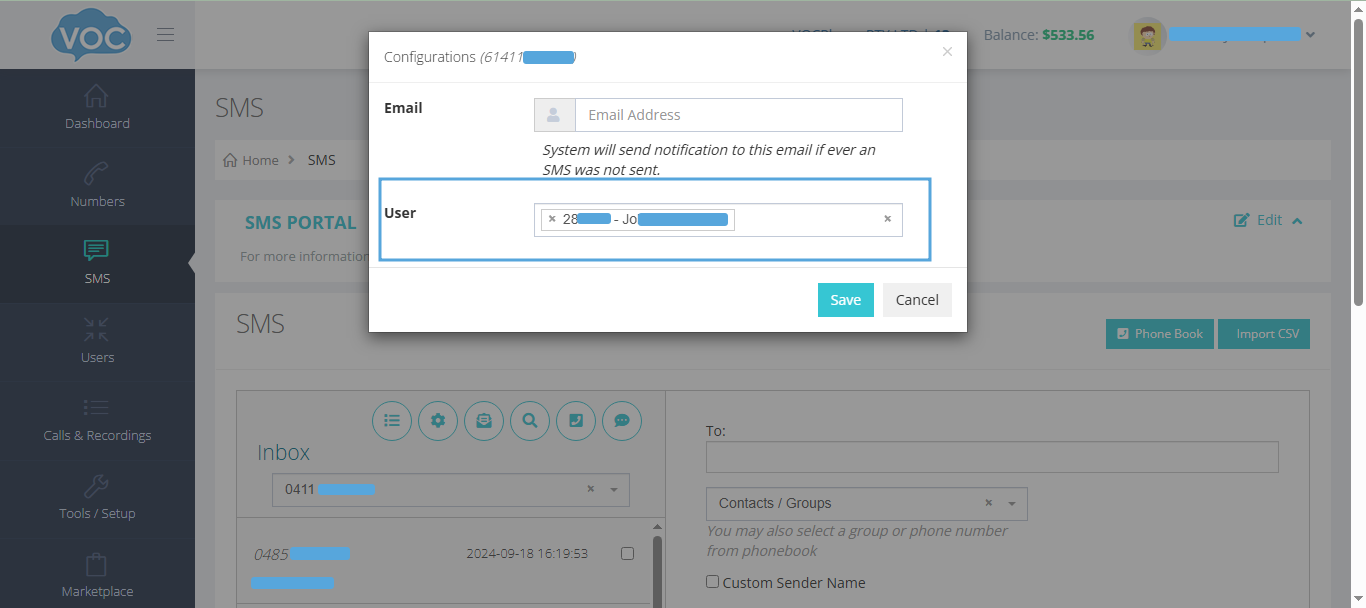This screenshot has width=1366, height=608.
Task: Expand the user account menu chevron
Action: (x=1310, y=33)
